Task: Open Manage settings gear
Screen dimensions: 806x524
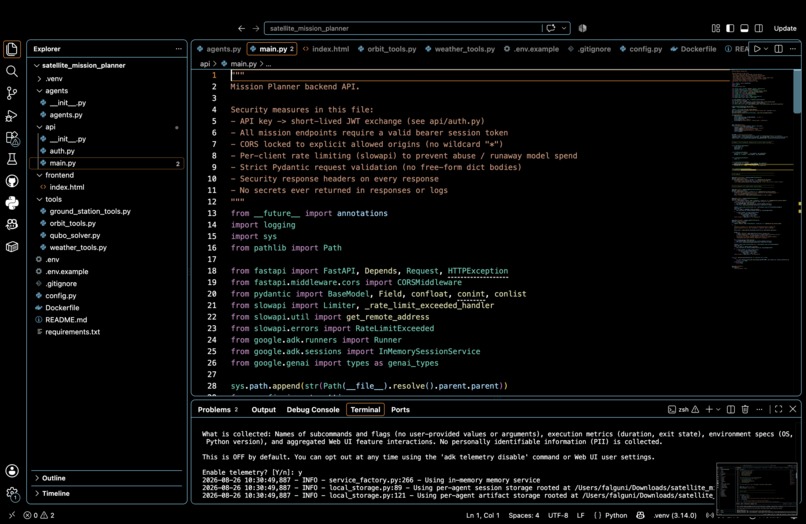Action: [x=12, y=494]
